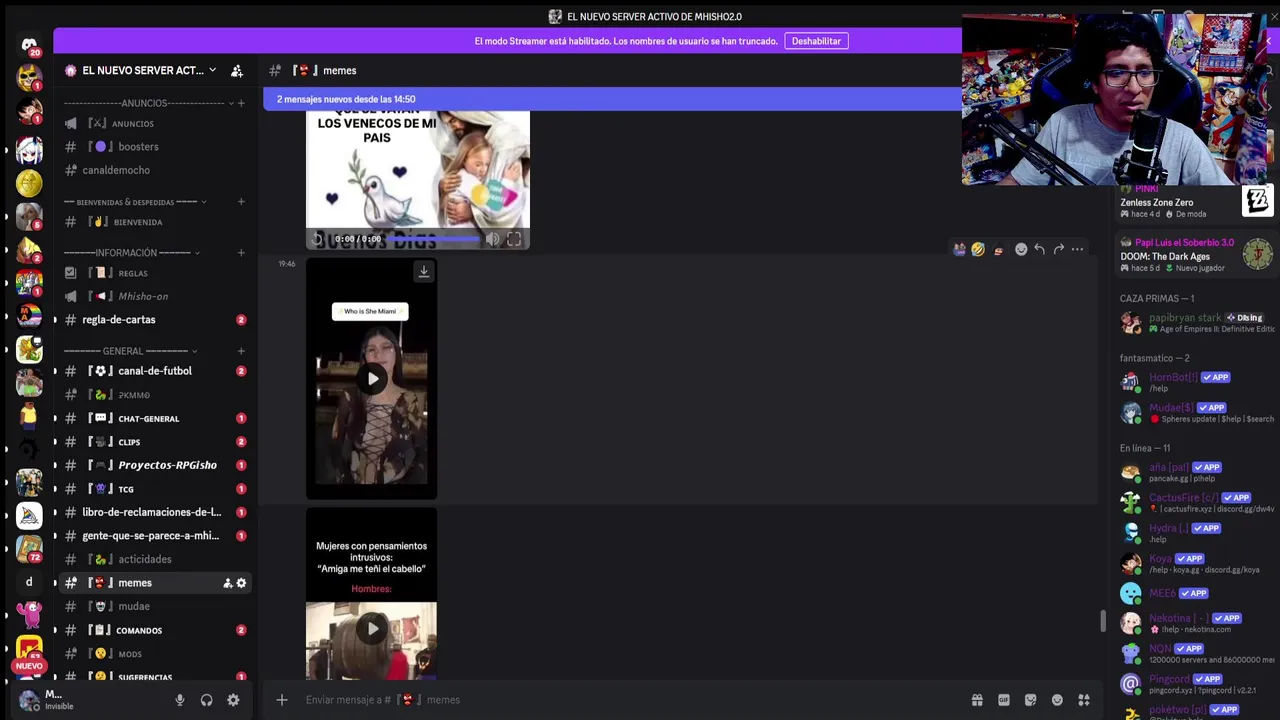The height and width of the screenshot is (720, 1280).
Task: Open the sticker picker
Action: click(1030, 700)
